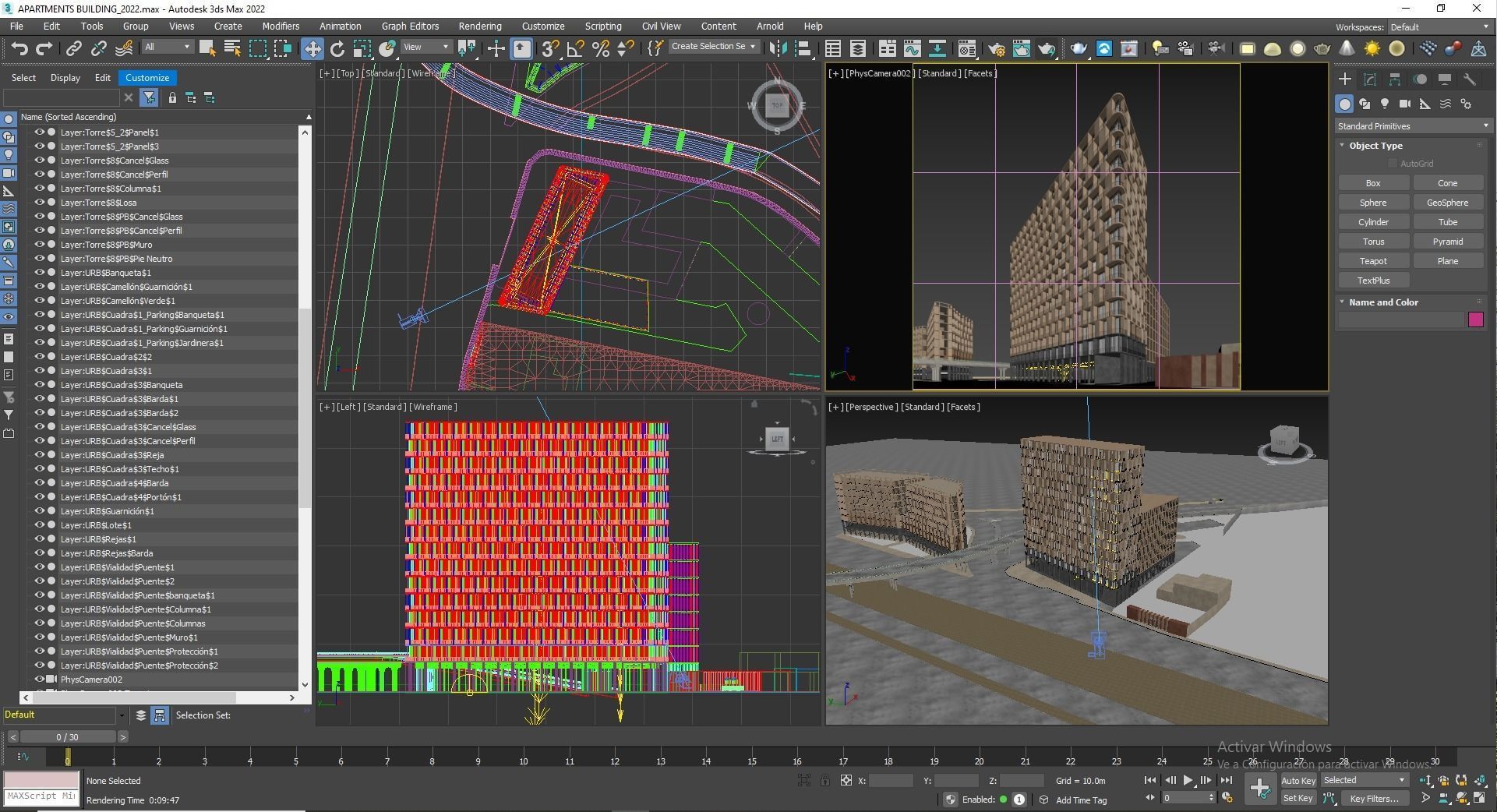The image size is (1497, 812).
Task: Open selection filter All dropdown
Action: tap(167, 47)
